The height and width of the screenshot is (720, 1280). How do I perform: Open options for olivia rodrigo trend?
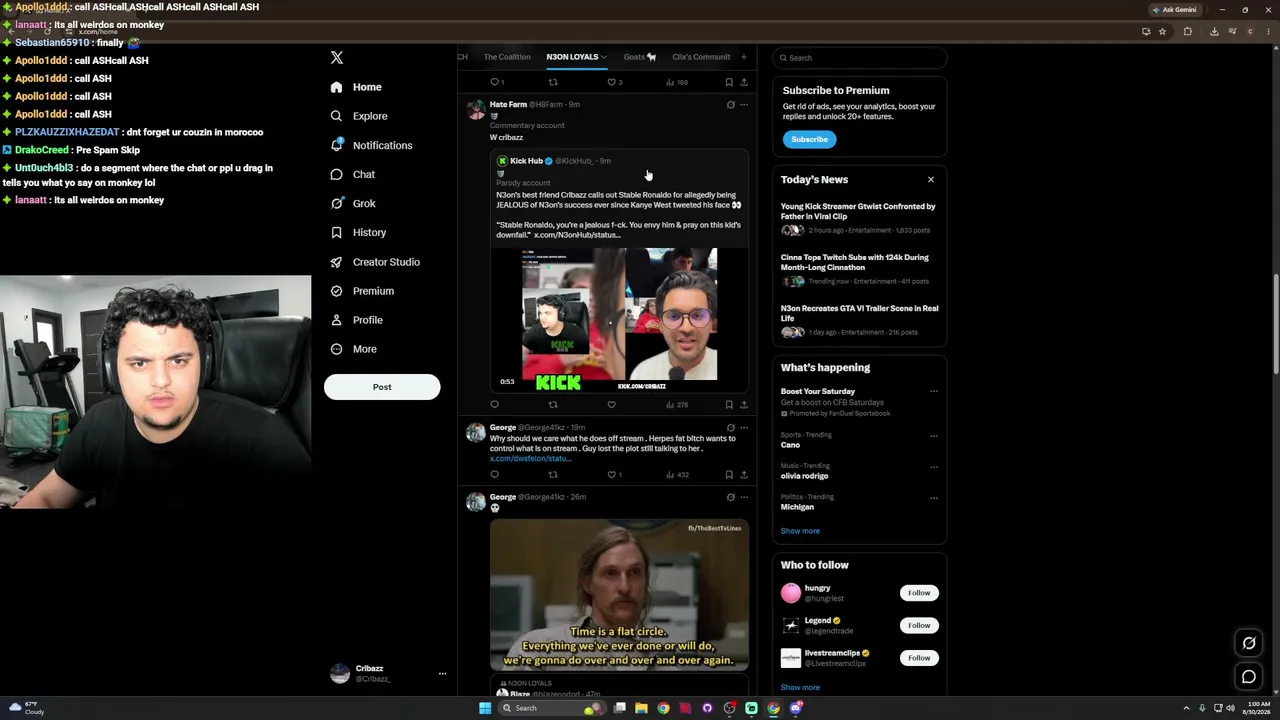pyautogui.click(x=934, y=466)
